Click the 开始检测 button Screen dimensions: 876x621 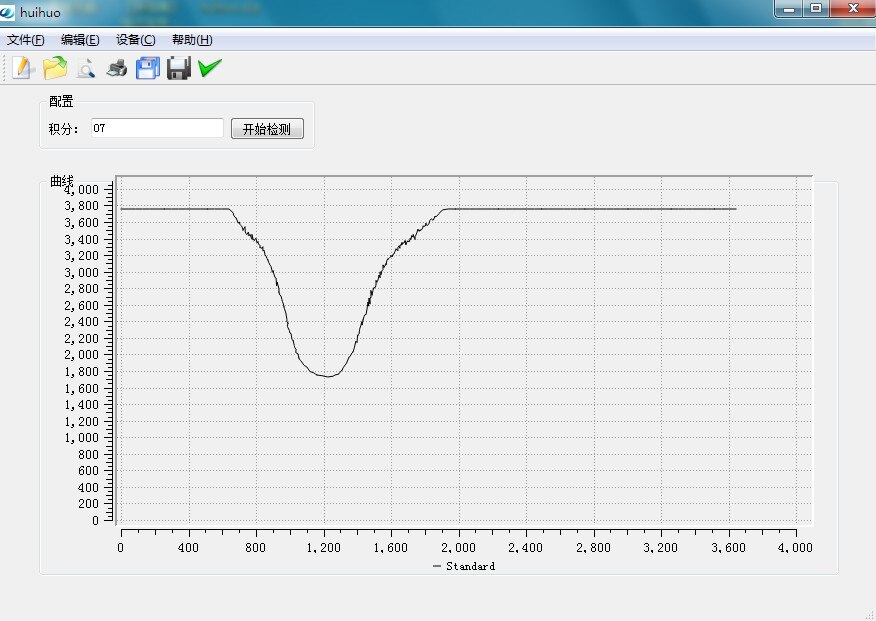click(x=267, y=129)
